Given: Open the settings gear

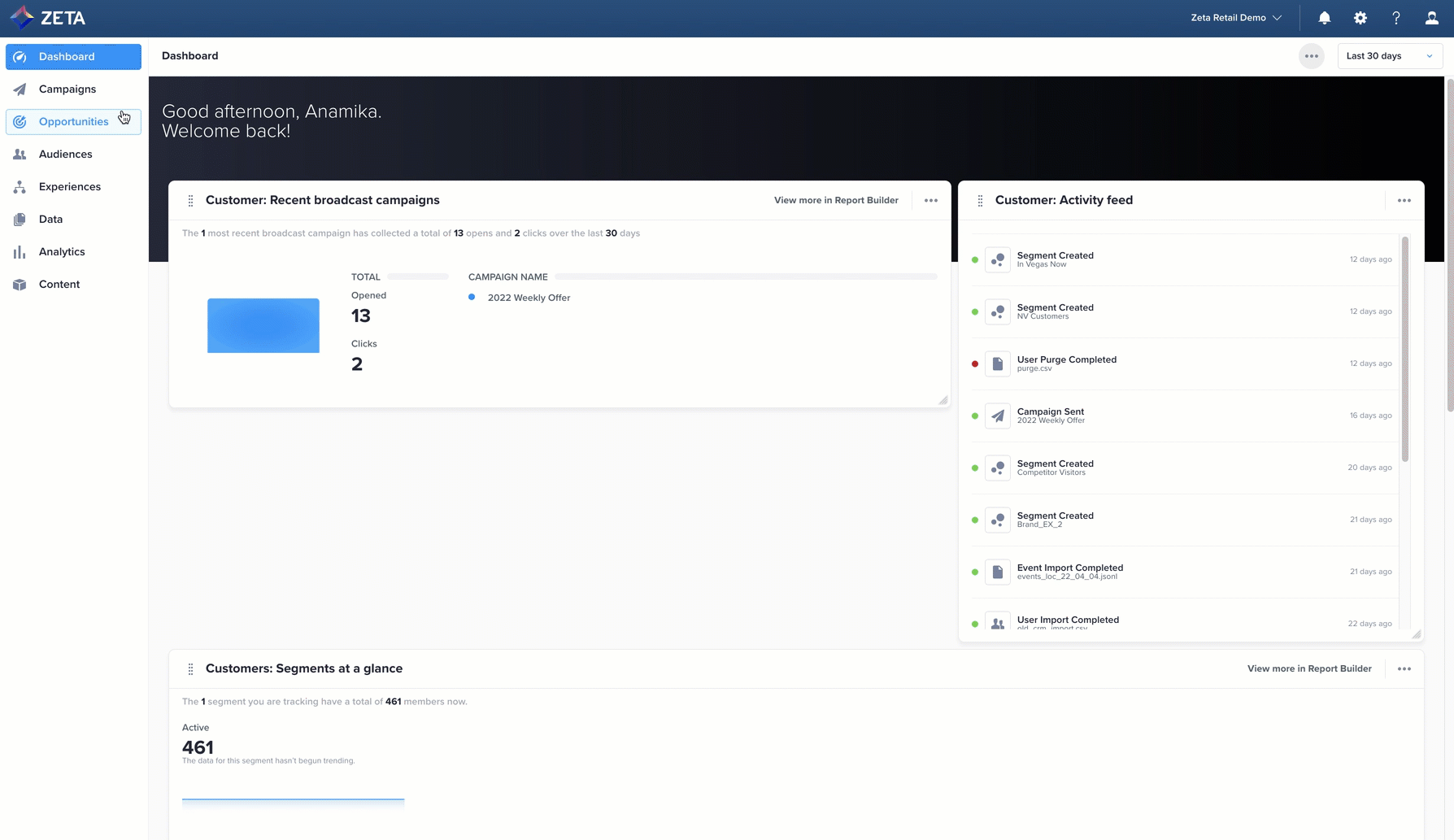Looking at the screenshot, I should tap(1360, 18).
